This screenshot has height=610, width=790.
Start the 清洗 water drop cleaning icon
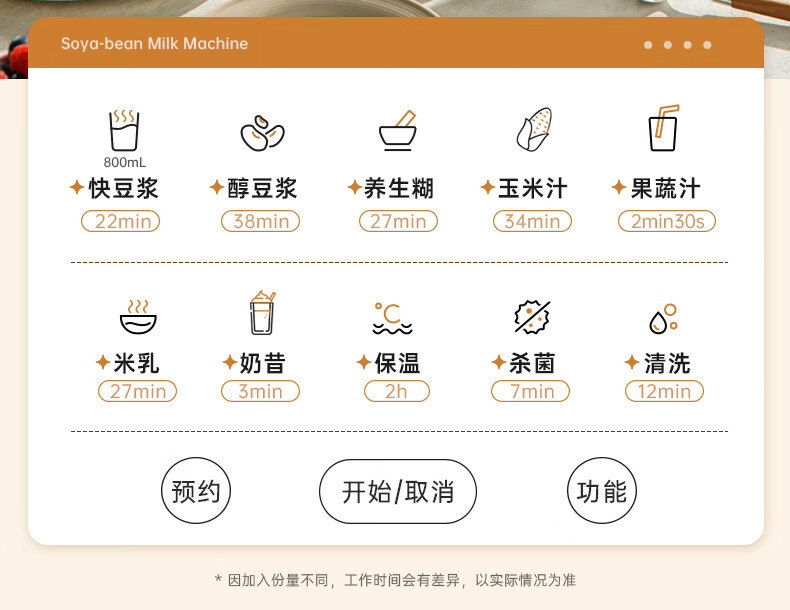(x=664, y=319)
